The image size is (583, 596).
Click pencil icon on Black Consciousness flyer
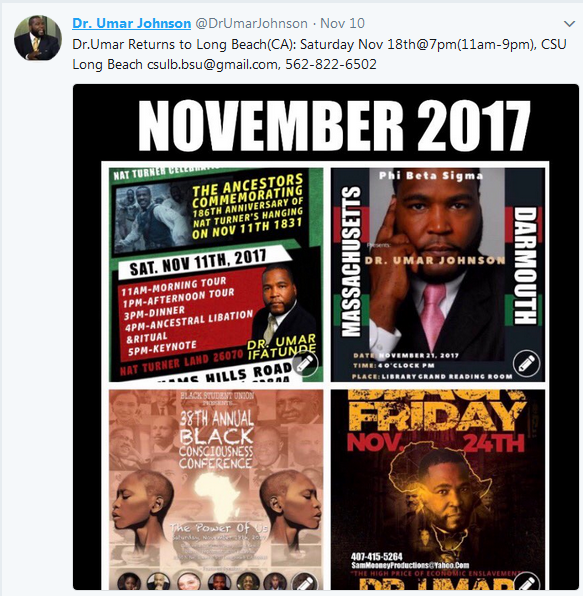pos(305,582)
